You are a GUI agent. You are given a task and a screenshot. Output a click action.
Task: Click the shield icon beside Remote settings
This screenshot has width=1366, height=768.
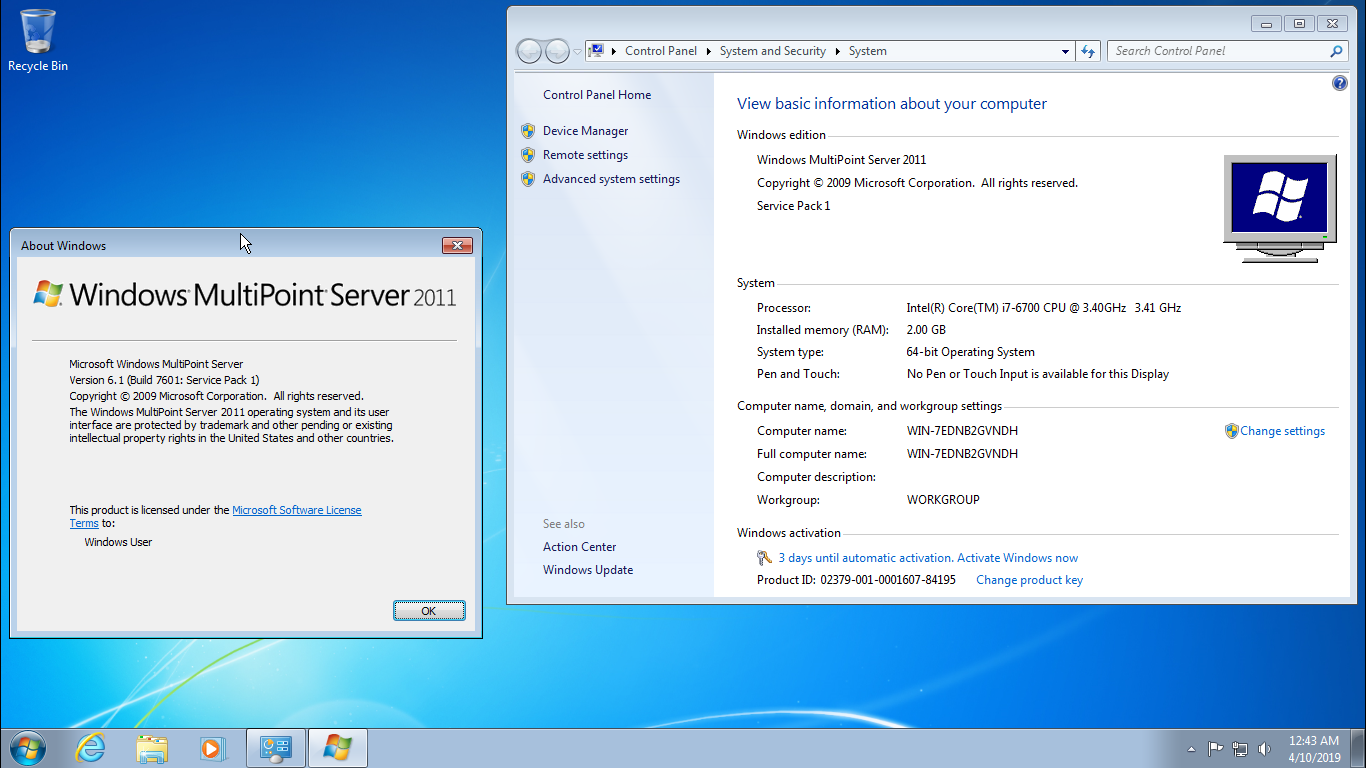click(x=528, y=155)
